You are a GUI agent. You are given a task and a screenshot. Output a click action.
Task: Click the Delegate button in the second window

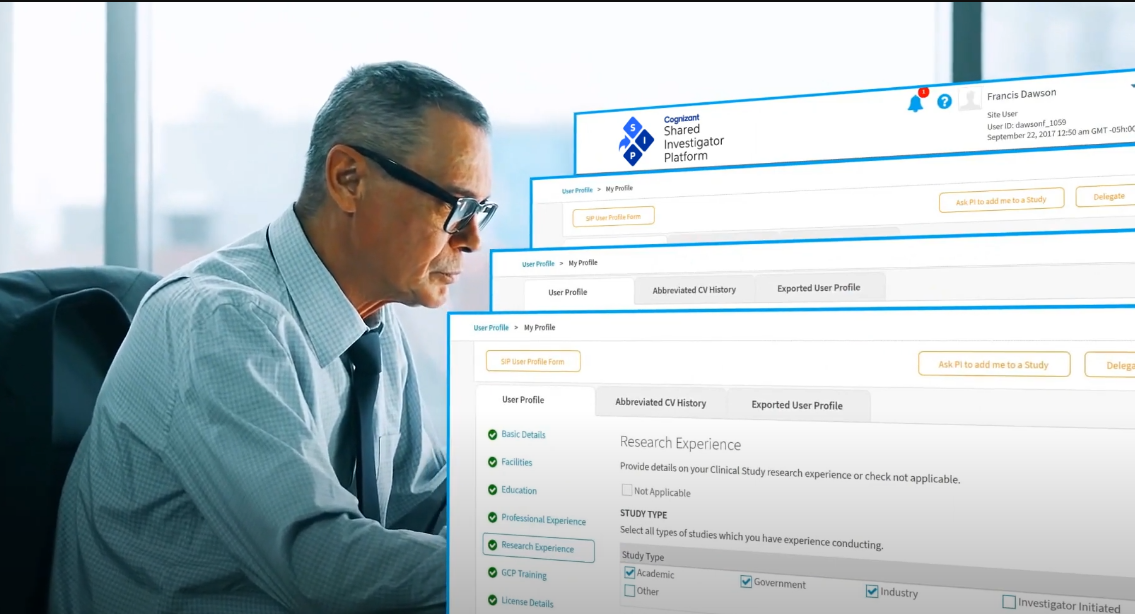coord(1107,196)
